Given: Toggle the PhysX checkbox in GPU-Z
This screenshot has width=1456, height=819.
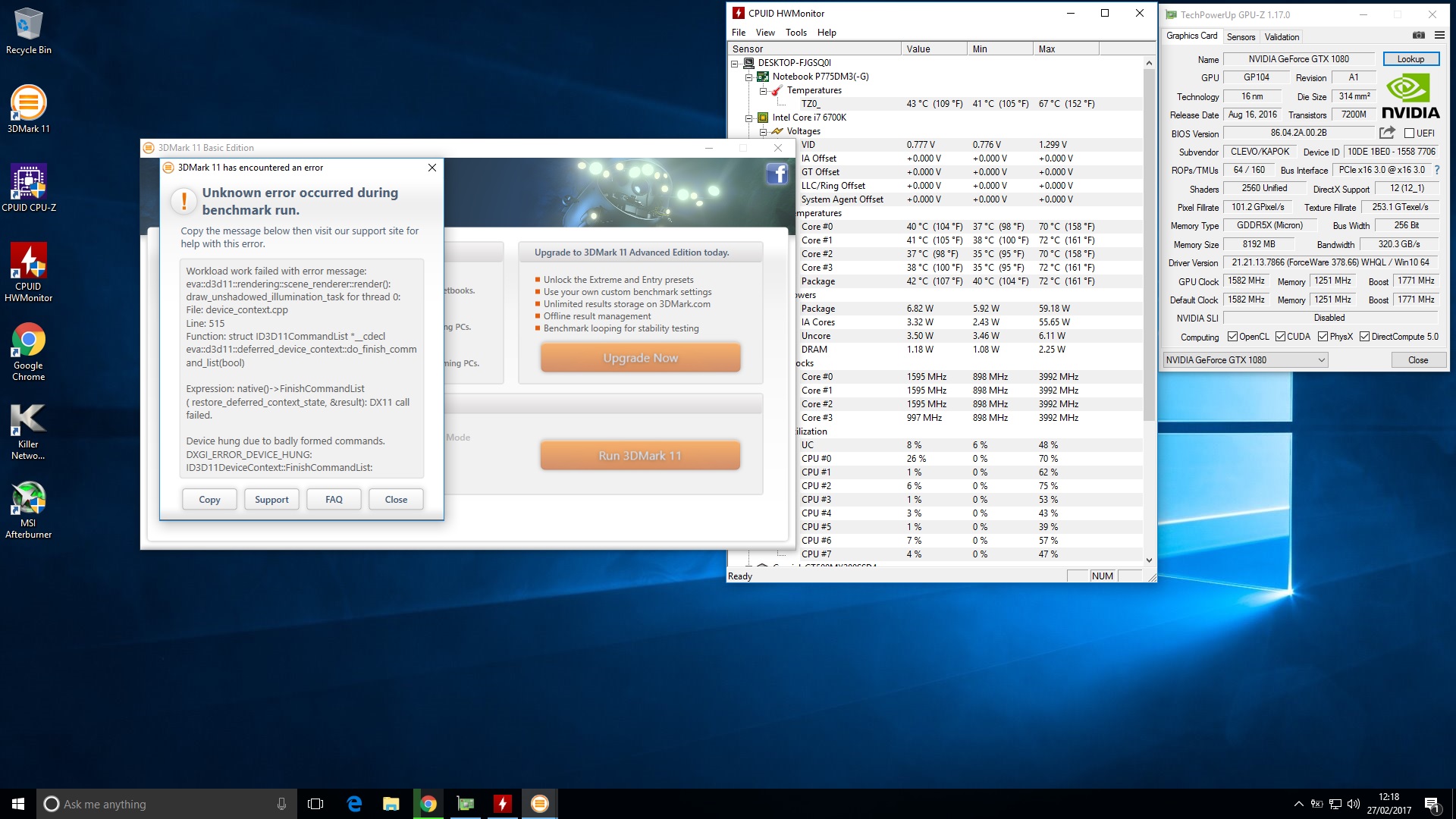Looking at the screenshot, I should [x=1323, y=337].
